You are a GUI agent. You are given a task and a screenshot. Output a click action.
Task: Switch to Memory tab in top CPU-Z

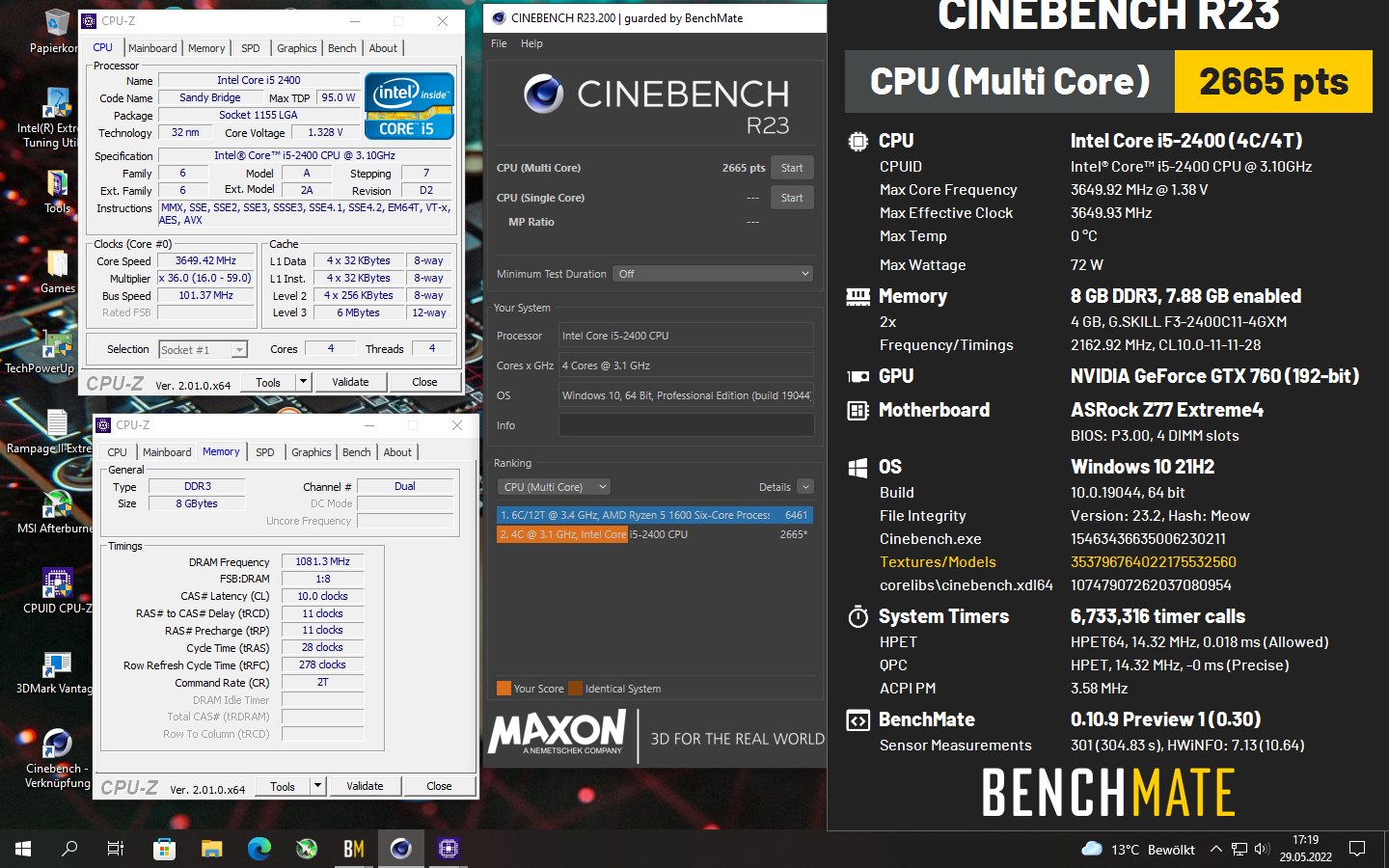click(206, 48)
